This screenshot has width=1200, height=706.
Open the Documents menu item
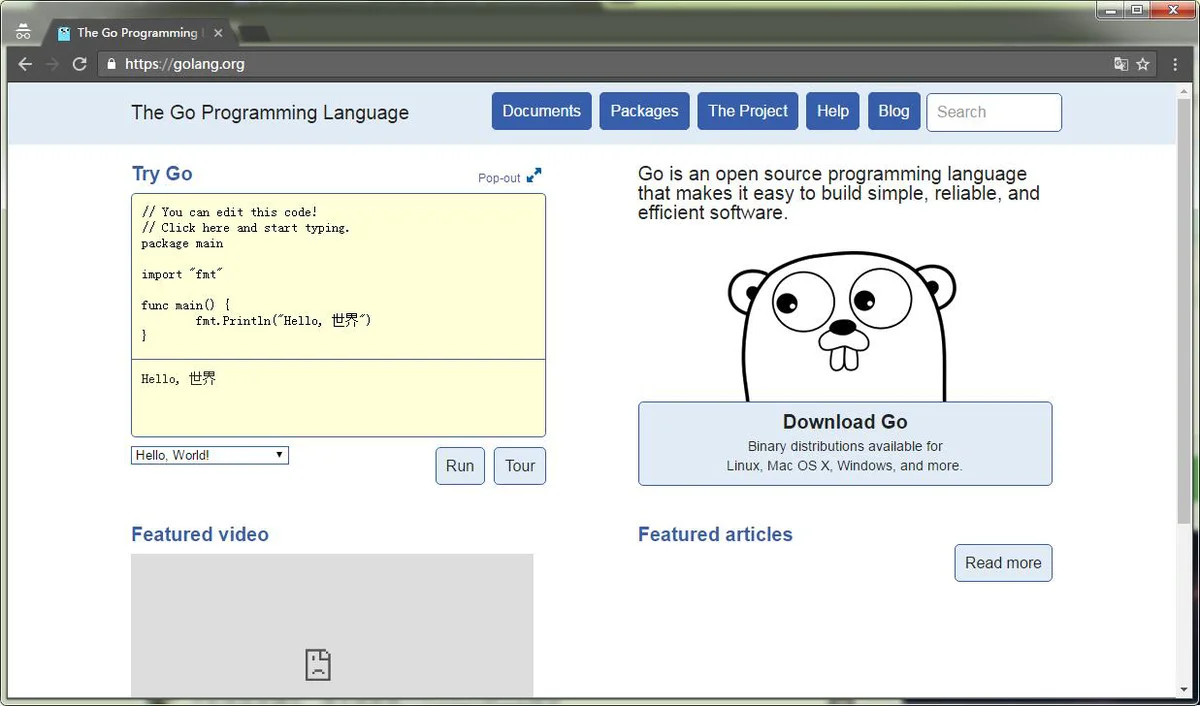(x=542, y=111)
